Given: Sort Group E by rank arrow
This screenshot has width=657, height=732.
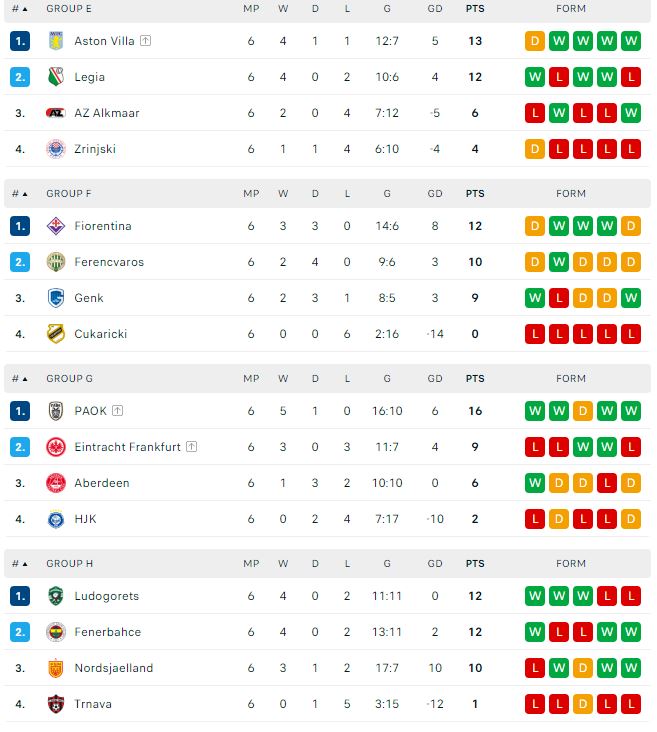Looking at the screenshot, I should (24, 9).
